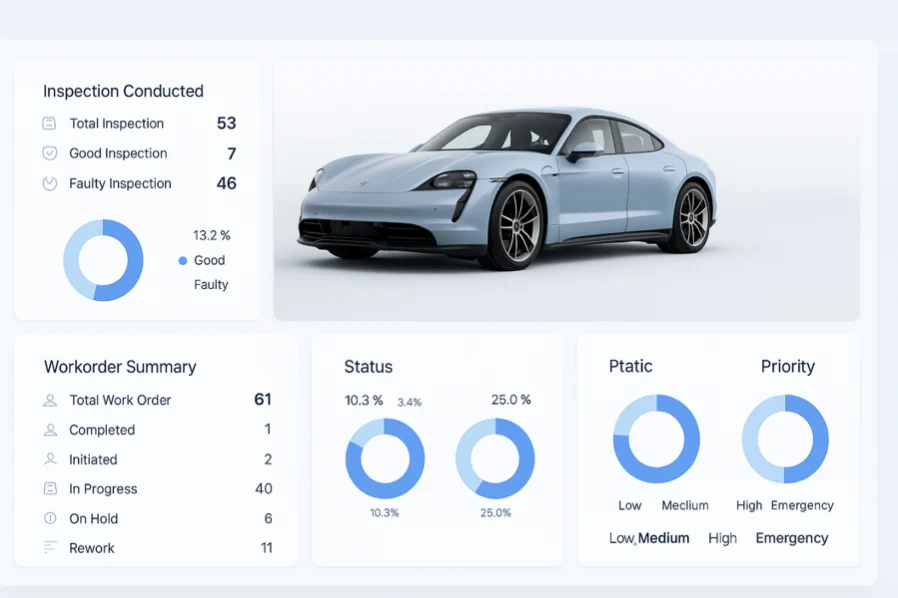Click the On Hold info icon
This screenshot has height=598, width=898.
coord(50,518)
